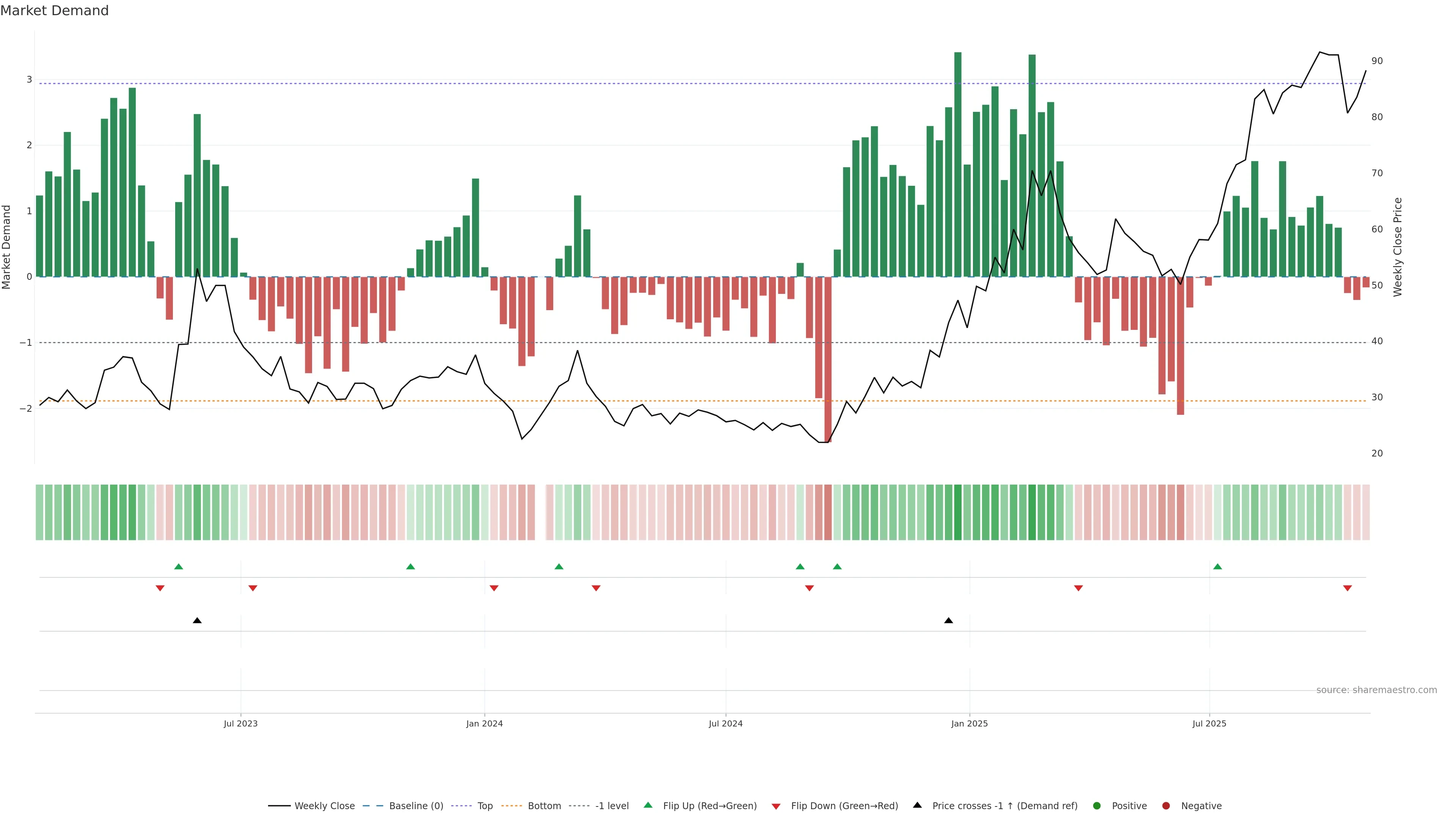This screenshot has height=819, width=1456.
Task: Hide the Top dotted line via legend
Action: point(485,805)
